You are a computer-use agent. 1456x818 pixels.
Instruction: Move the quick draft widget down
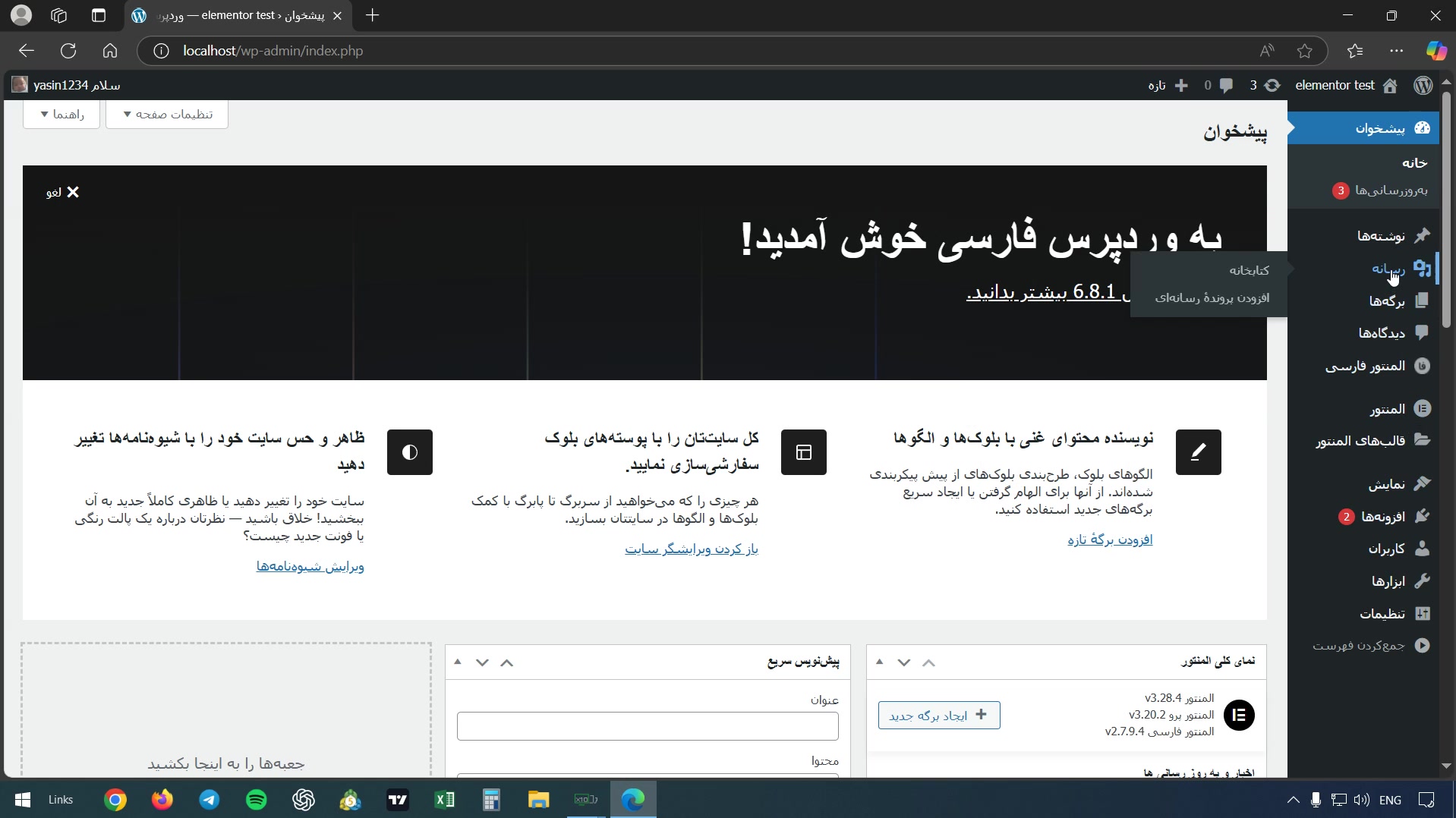click(481, 662)
